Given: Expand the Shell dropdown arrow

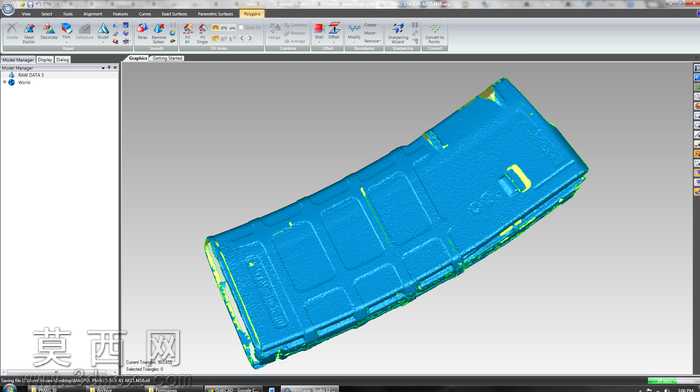Looking at the screenshot, I should [x=319, y=42].
